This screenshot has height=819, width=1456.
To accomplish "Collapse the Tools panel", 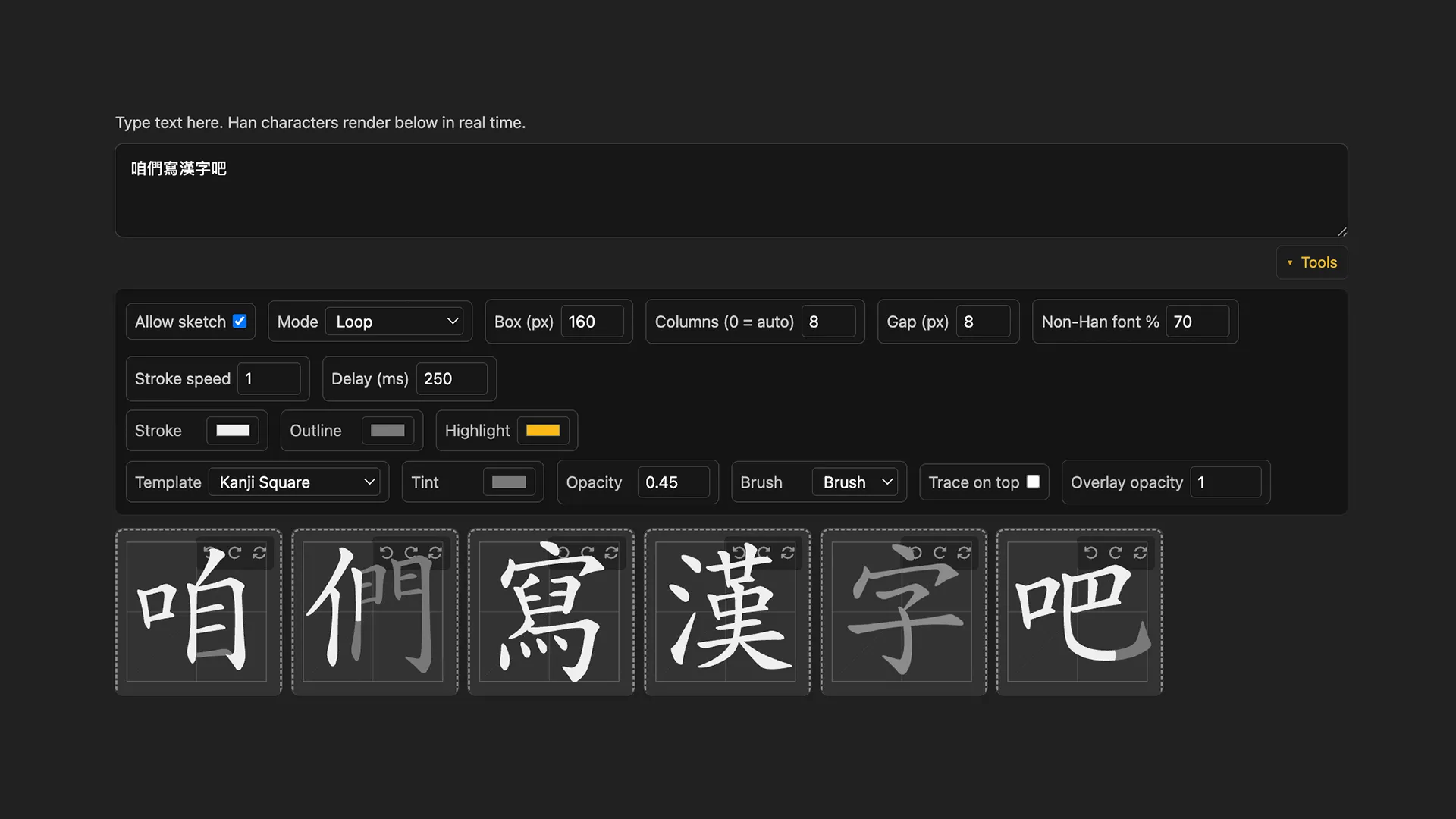I will point(1311,262).
